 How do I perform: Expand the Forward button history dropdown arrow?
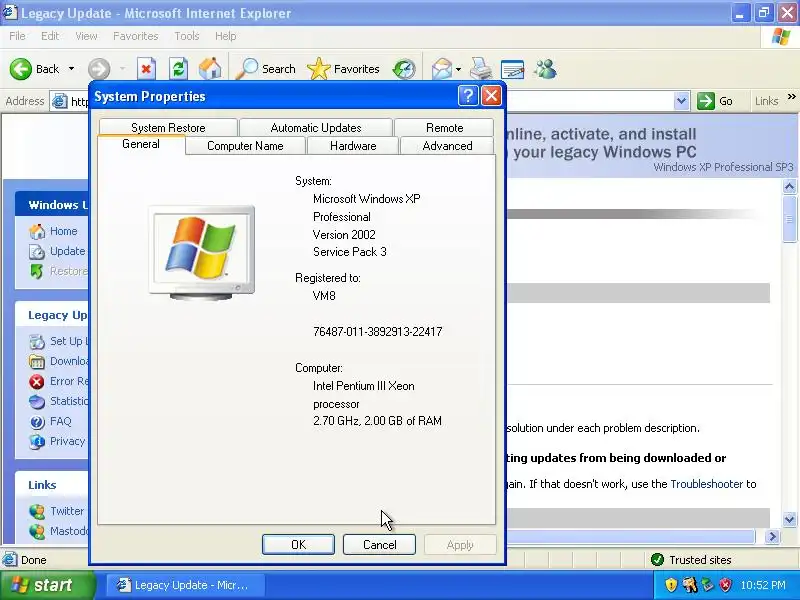[x=122, y=69]
